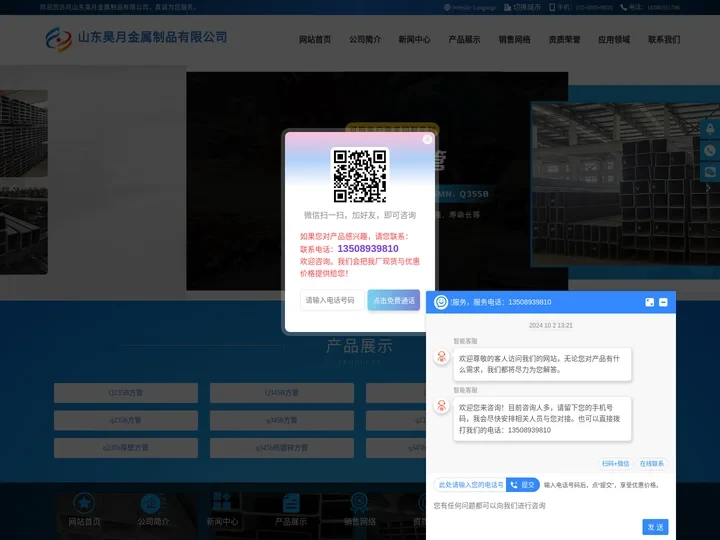Image resolution: width=720 pixels, height=540 pixels.
Task: Click the chat widget smiley avatar icon
Action: (x=441, y=302)
